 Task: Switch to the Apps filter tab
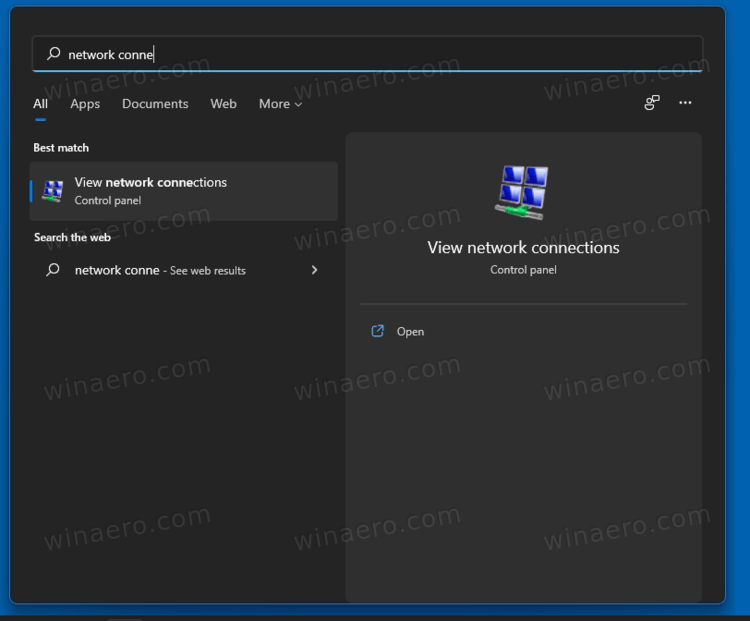pyautogui.click(x=85, y=104)
